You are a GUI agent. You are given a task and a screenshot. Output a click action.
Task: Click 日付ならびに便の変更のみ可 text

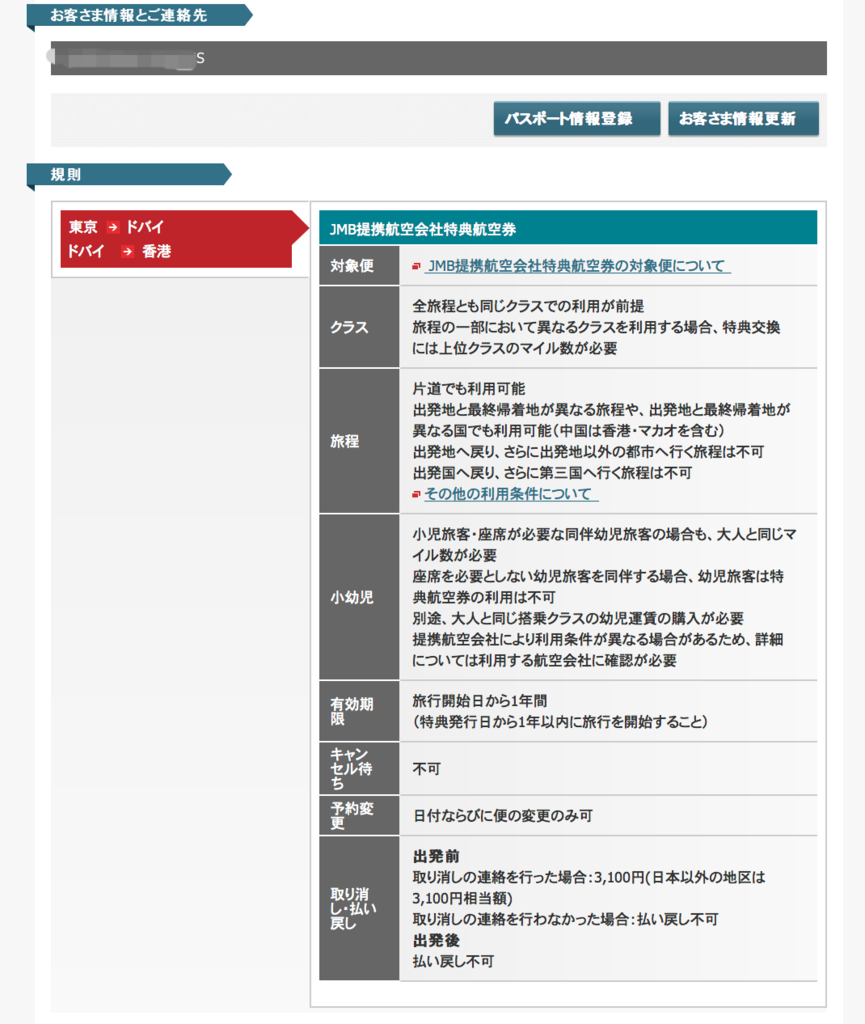click(503, 816)
